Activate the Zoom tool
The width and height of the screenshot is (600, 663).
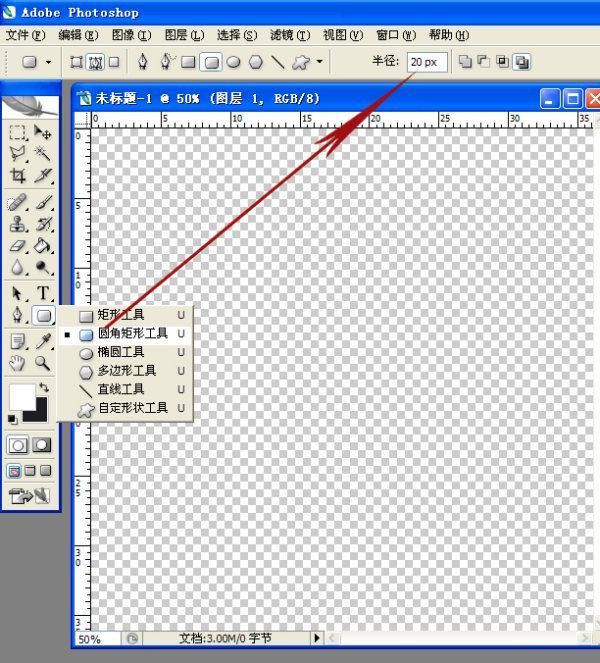click(x=42, y=363)
